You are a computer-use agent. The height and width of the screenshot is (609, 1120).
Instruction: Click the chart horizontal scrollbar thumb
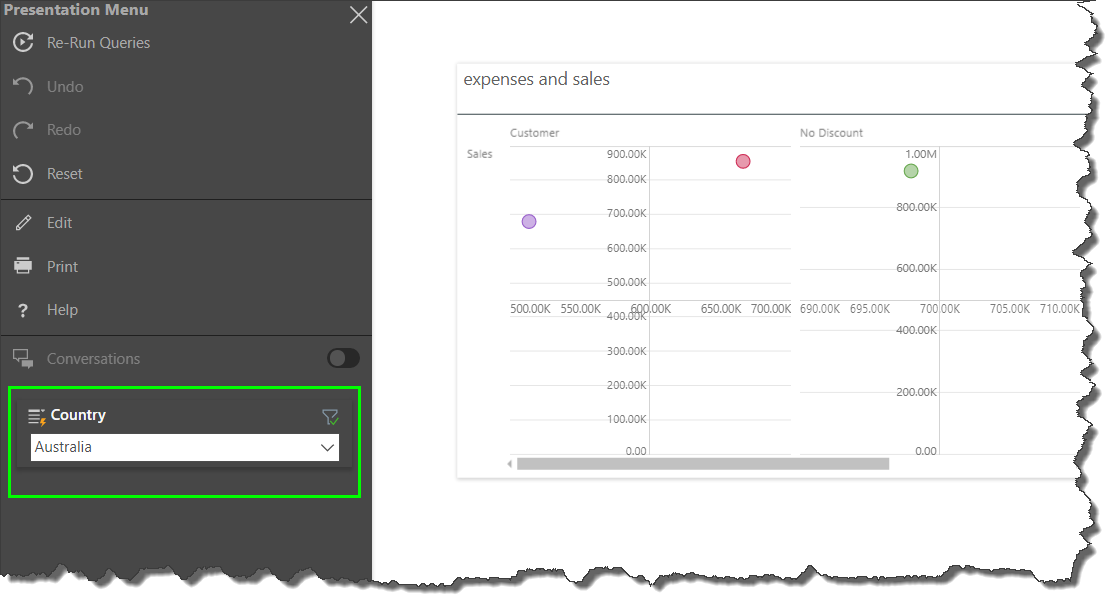tap(702, 463)
